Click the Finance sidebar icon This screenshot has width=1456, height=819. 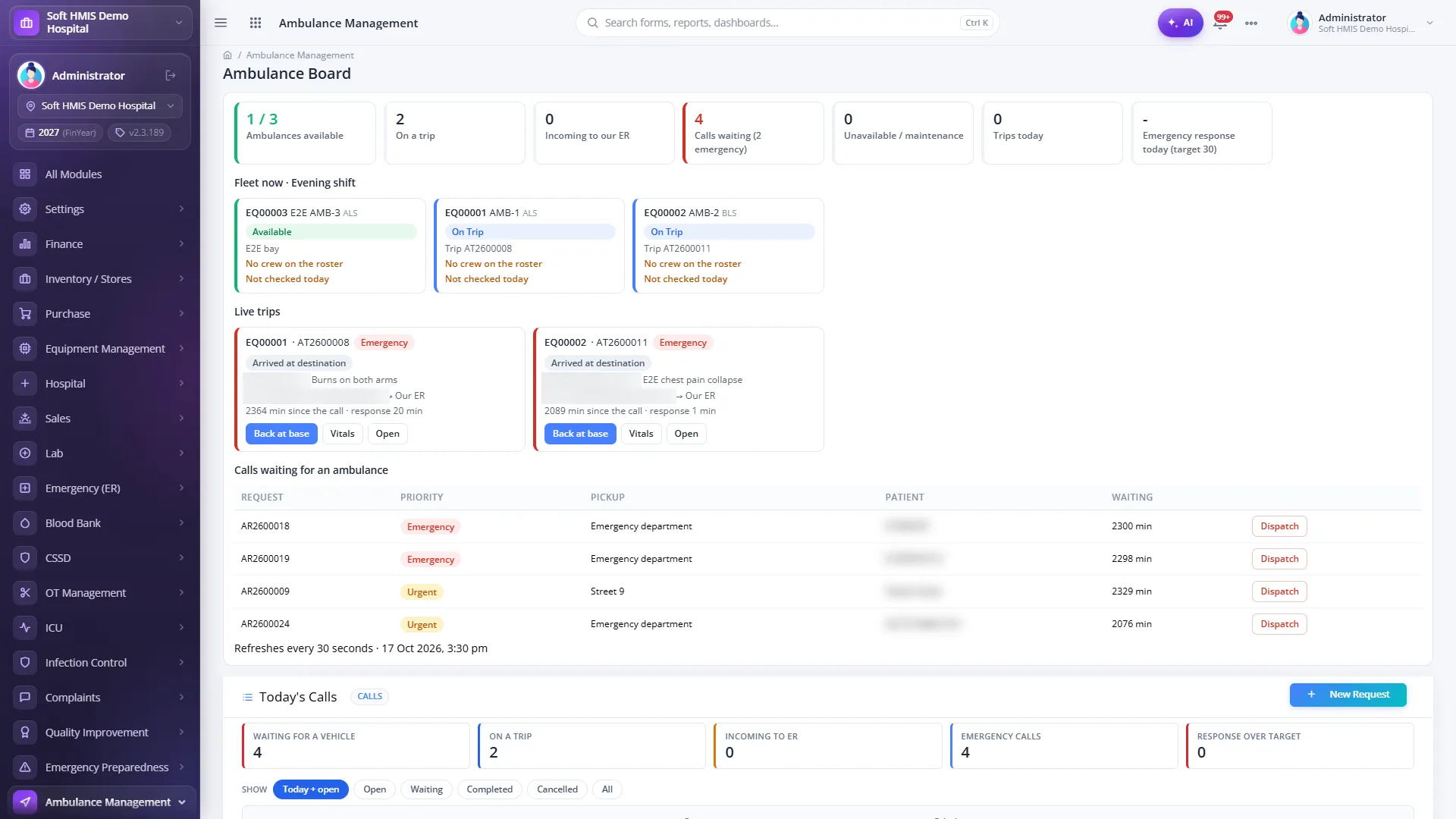pyautogui.click(x=25, y=244)
